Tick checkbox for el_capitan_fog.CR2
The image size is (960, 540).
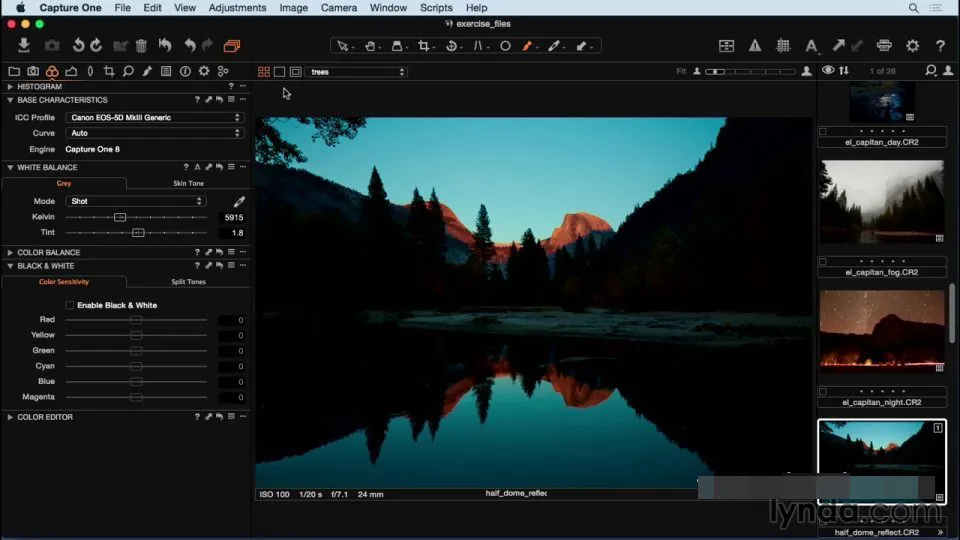click(823, 261)
